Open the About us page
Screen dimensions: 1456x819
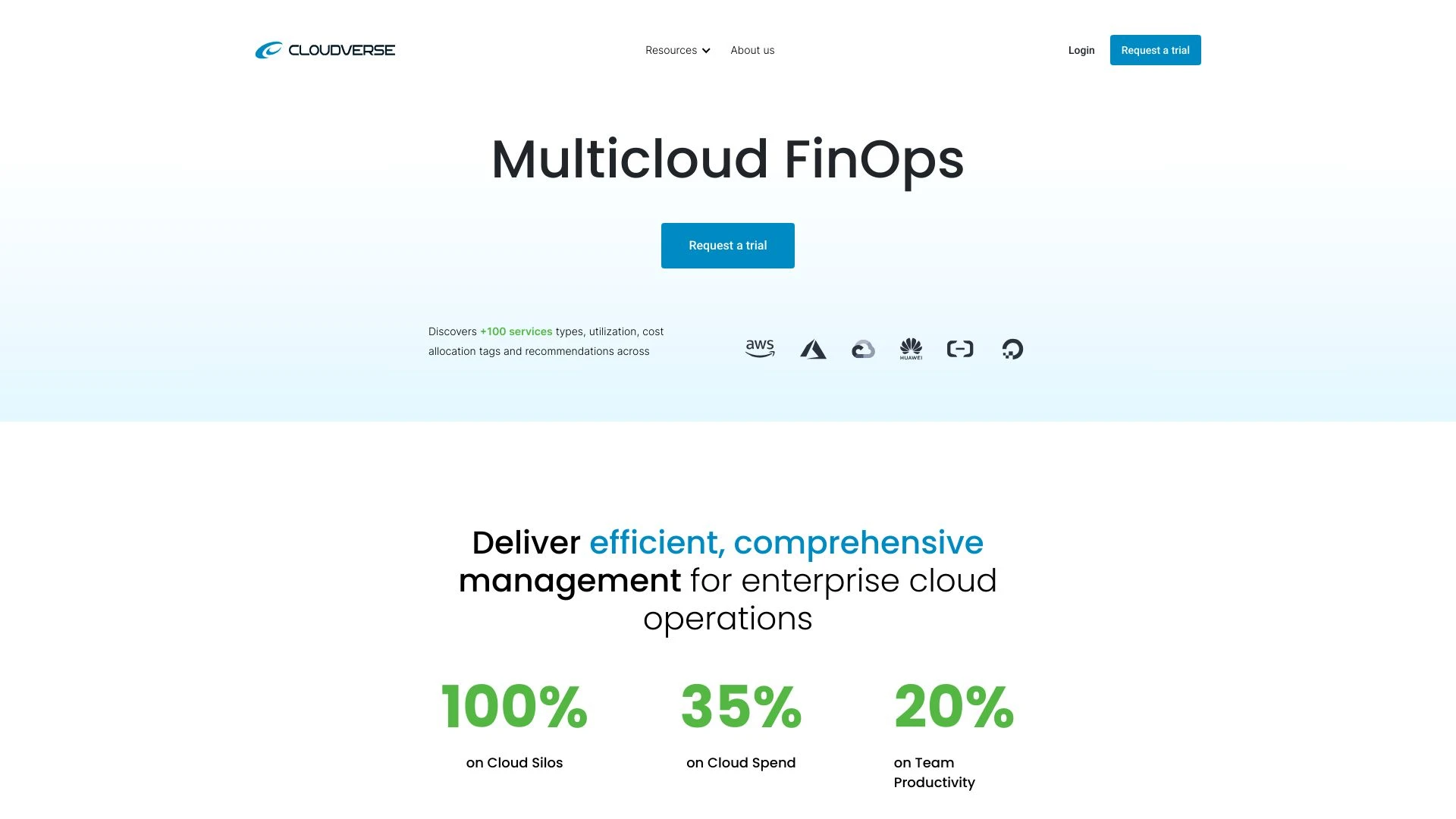(x=752, y=50)
